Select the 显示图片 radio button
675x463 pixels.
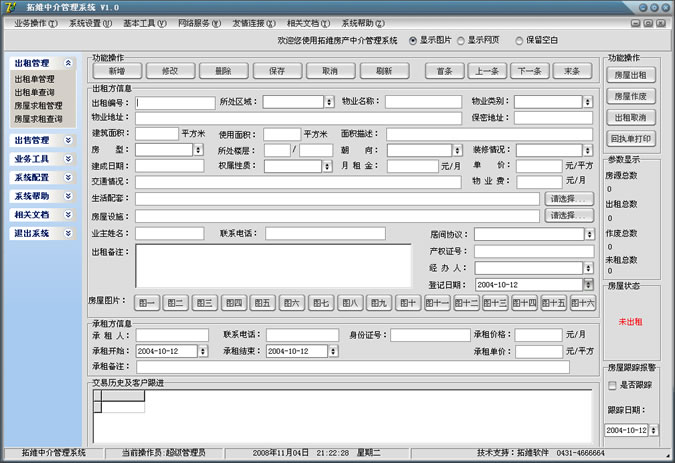coord(413,40)
